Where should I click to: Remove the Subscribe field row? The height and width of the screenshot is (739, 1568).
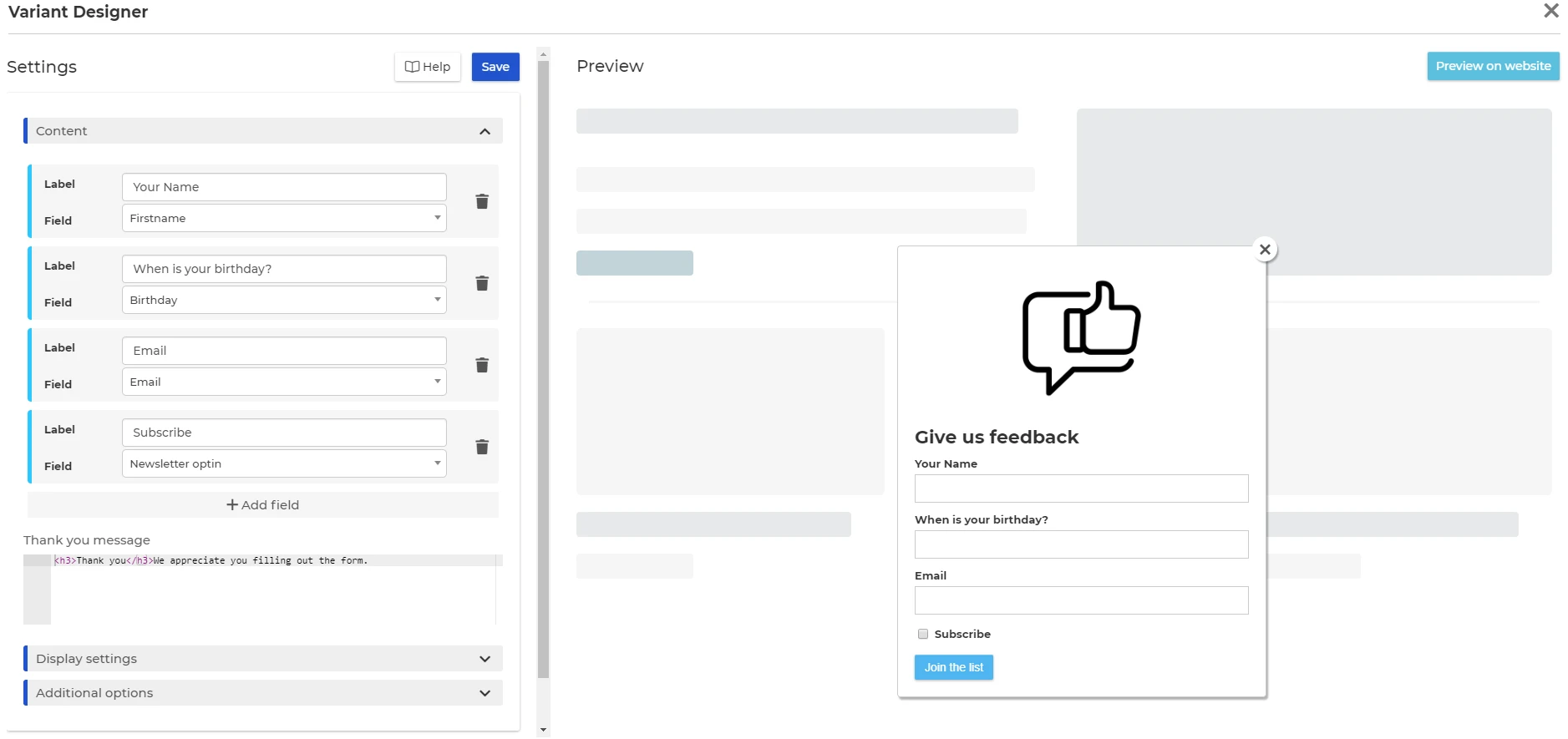(x=482, y=447)
